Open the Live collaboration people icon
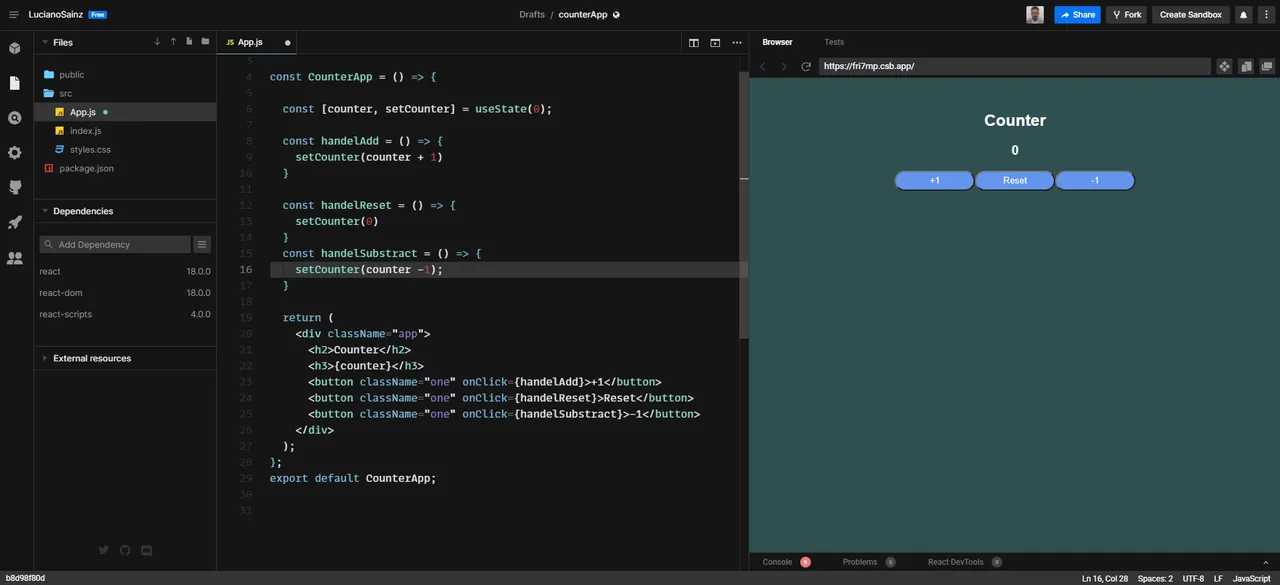Viewport: 1280px width, 585px height. click(x=14, y=258)
